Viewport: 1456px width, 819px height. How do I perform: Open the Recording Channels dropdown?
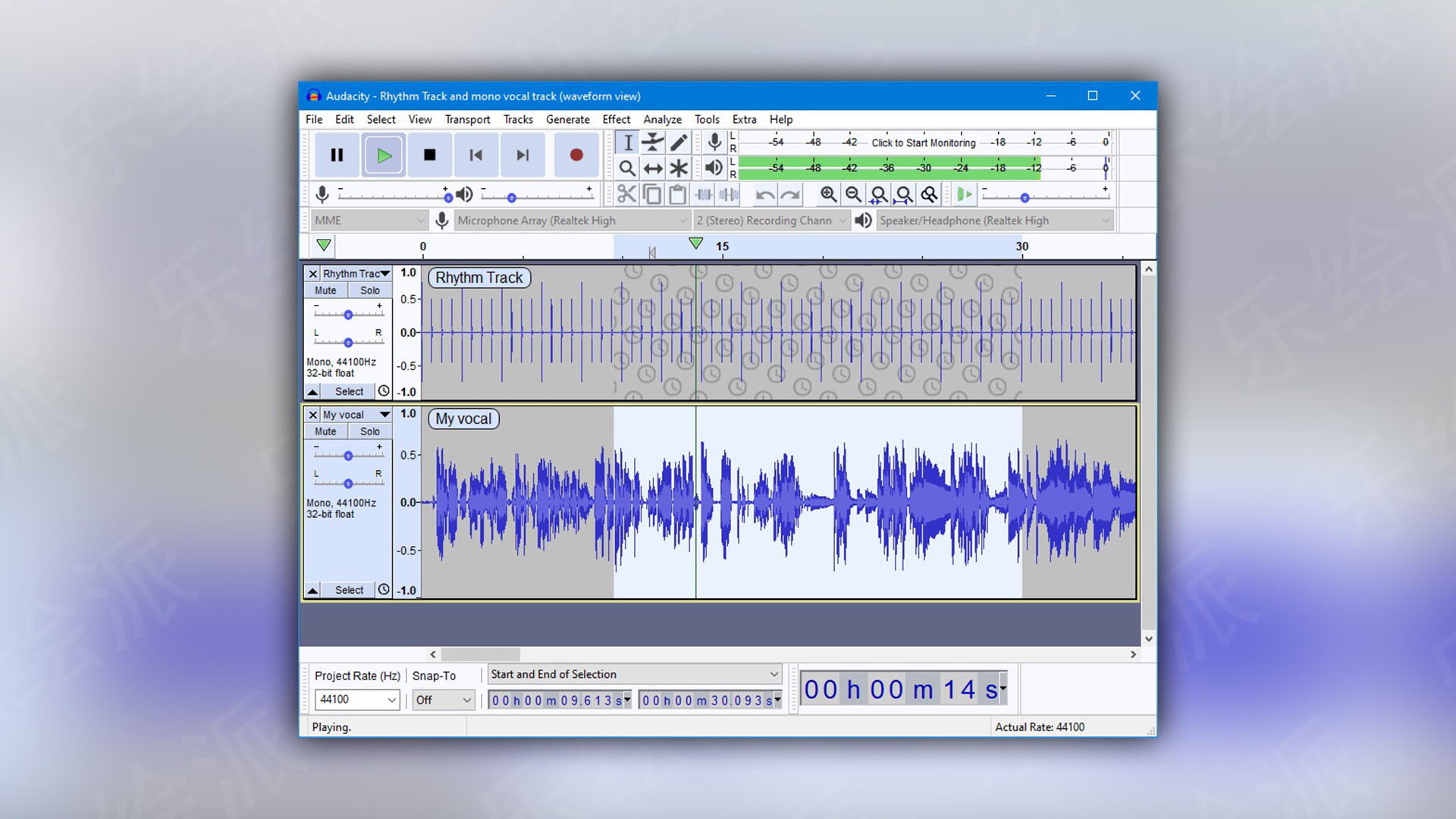(771, 221)
